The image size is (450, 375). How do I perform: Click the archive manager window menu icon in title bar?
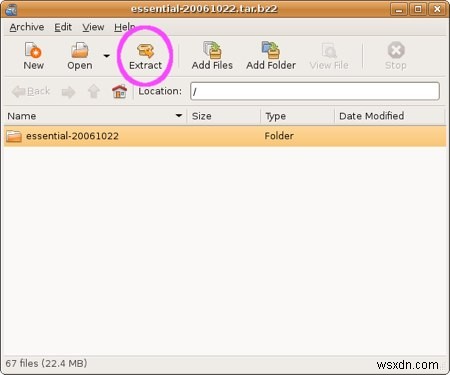[x=11, y=9]
